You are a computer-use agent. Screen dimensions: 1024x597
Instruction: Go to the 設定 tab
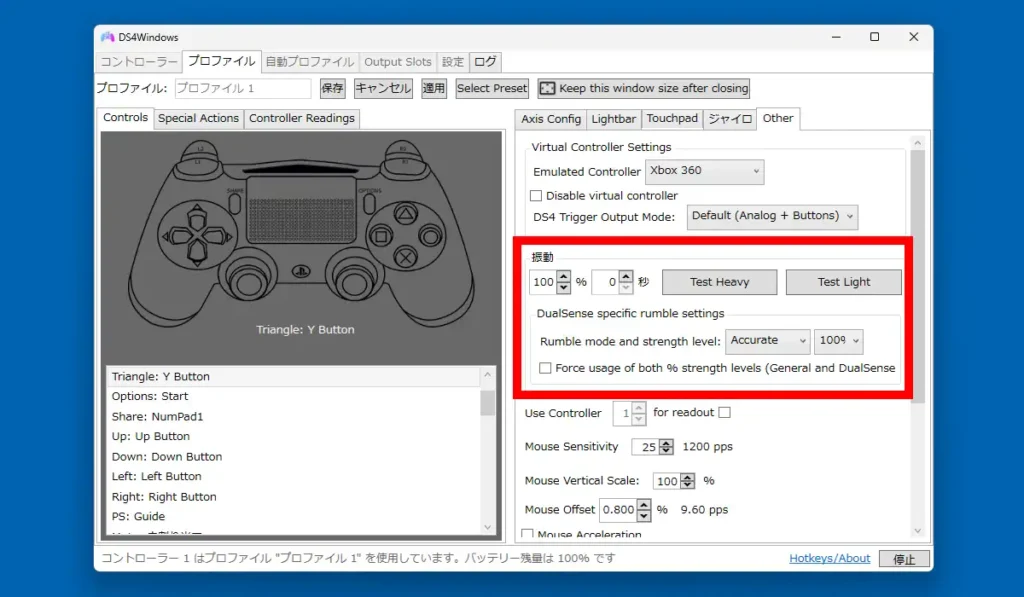coord(453,62)
